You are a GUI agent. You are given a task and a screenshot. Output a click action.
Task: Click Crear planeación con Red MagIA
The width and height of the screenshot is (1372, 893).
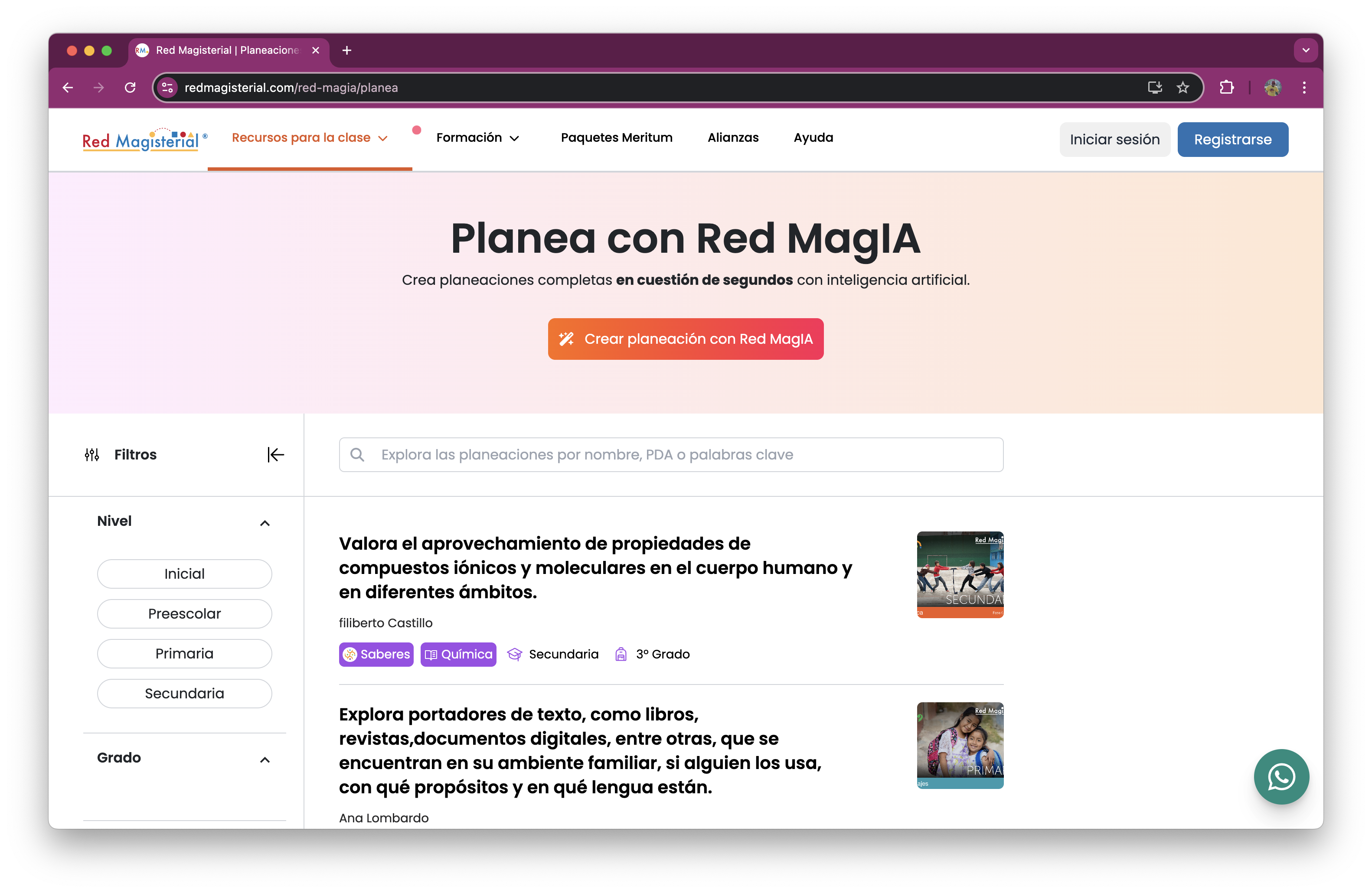(x=686, y=339)
